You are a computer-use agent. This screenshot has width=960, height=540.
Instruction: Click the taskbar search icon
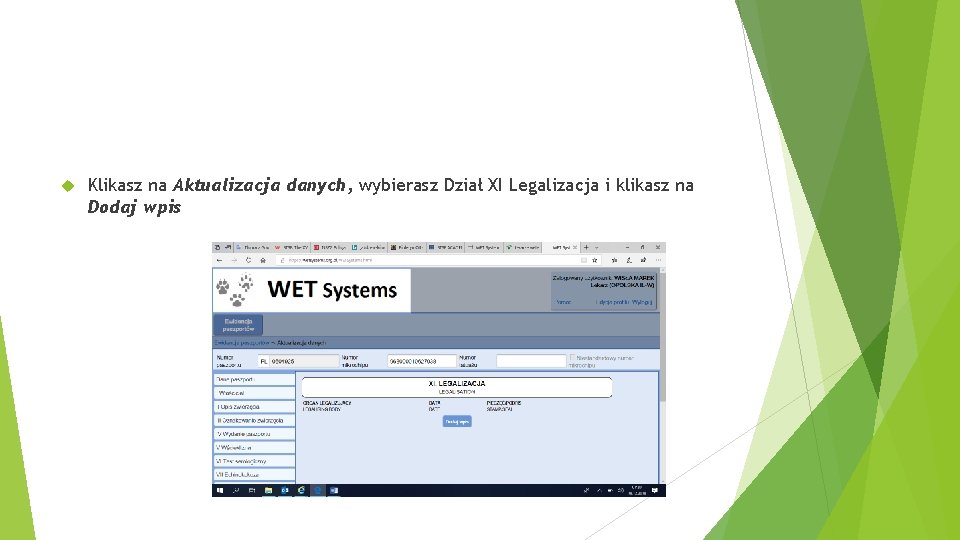click(x=236, y=490)
